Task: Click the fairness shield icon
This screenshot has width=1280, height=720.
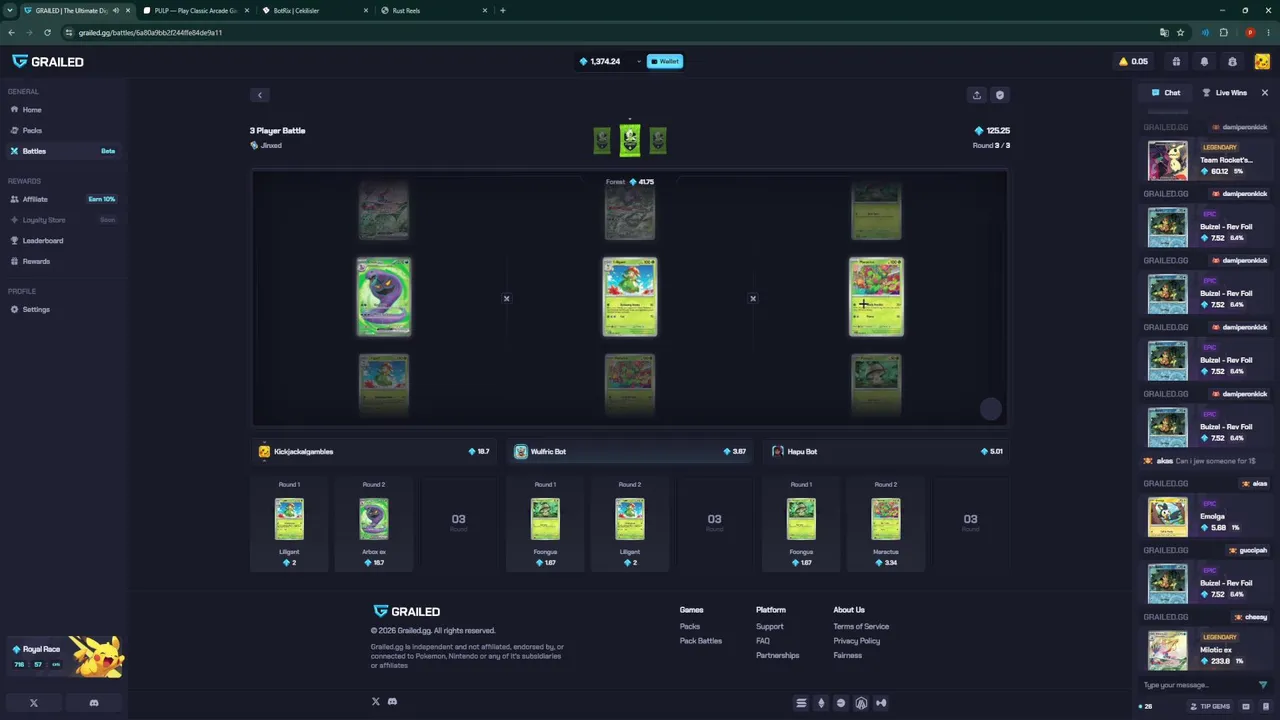Action: point(999,95)
